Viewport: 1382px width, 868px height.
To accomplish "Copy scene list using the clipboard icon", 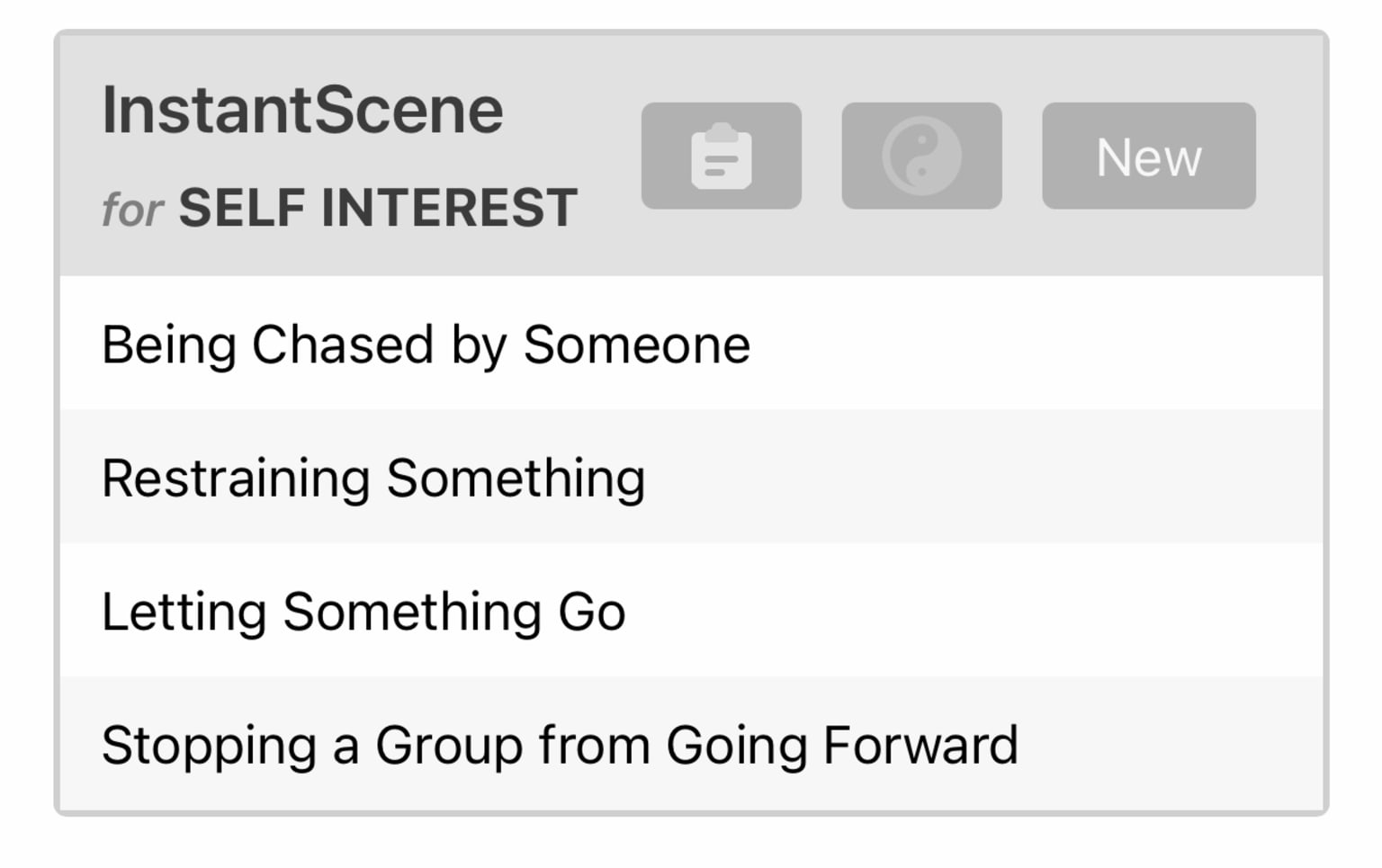I will coord(722,156).
